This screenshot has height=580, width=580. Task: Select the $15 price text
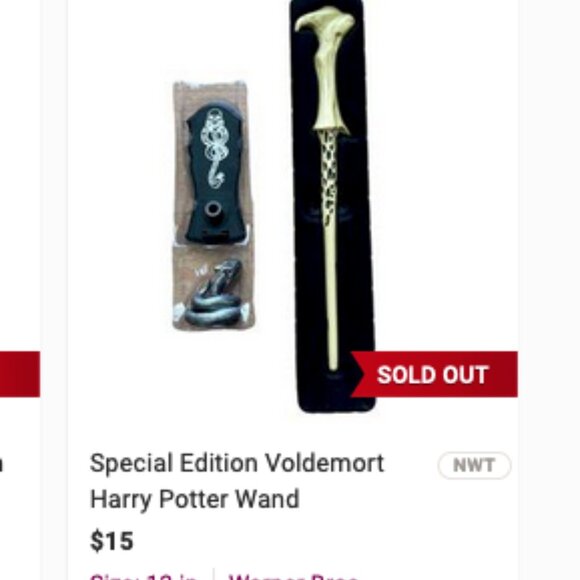click(x=111, y=541)
